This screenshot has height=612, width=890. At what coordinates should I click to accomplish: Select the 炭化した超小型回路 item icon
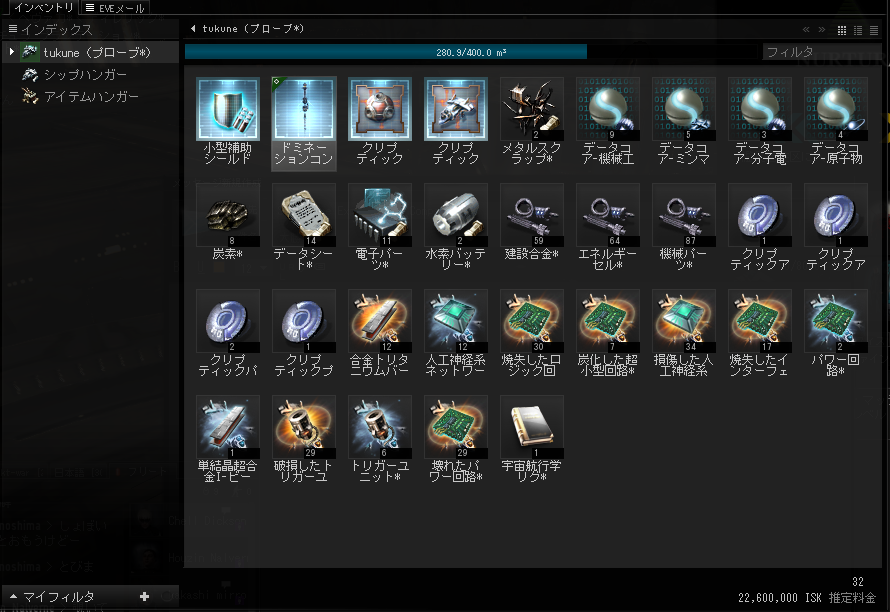point(608,321)
